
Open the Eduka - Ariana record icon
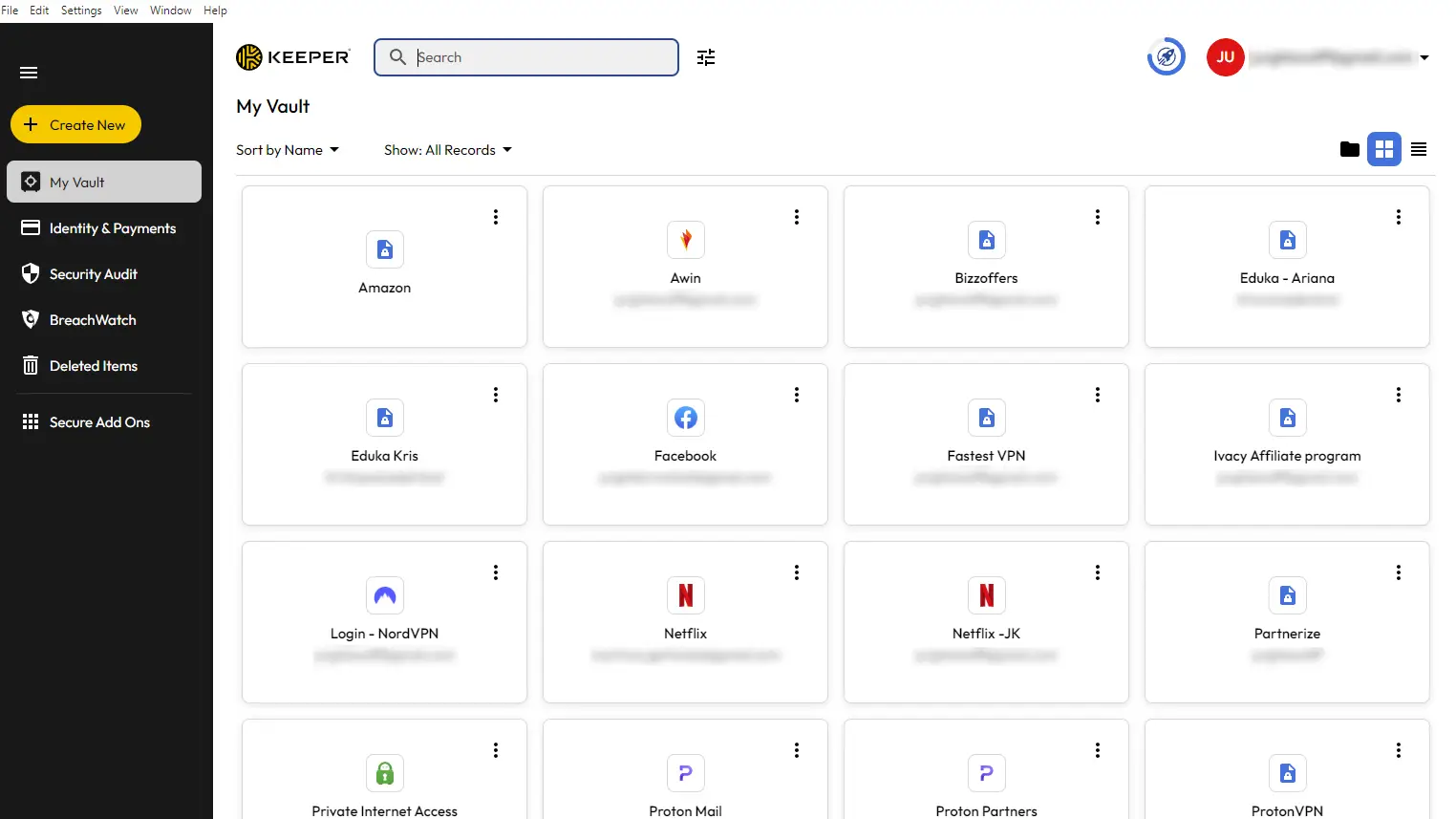(1288, 240)
